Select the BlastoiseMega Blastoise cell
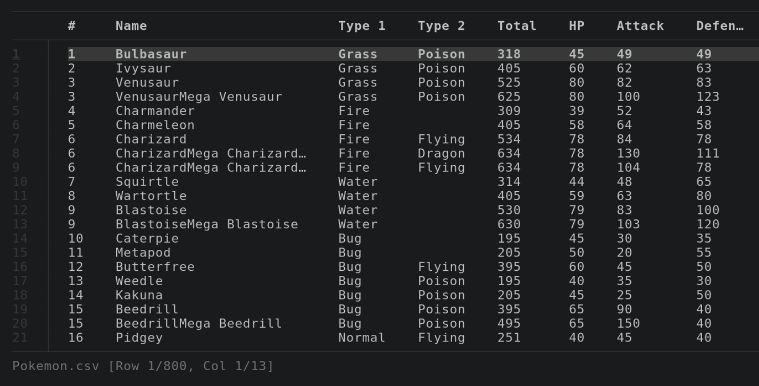The width and height of the screenshot is (759, 386). click(207, 224)
